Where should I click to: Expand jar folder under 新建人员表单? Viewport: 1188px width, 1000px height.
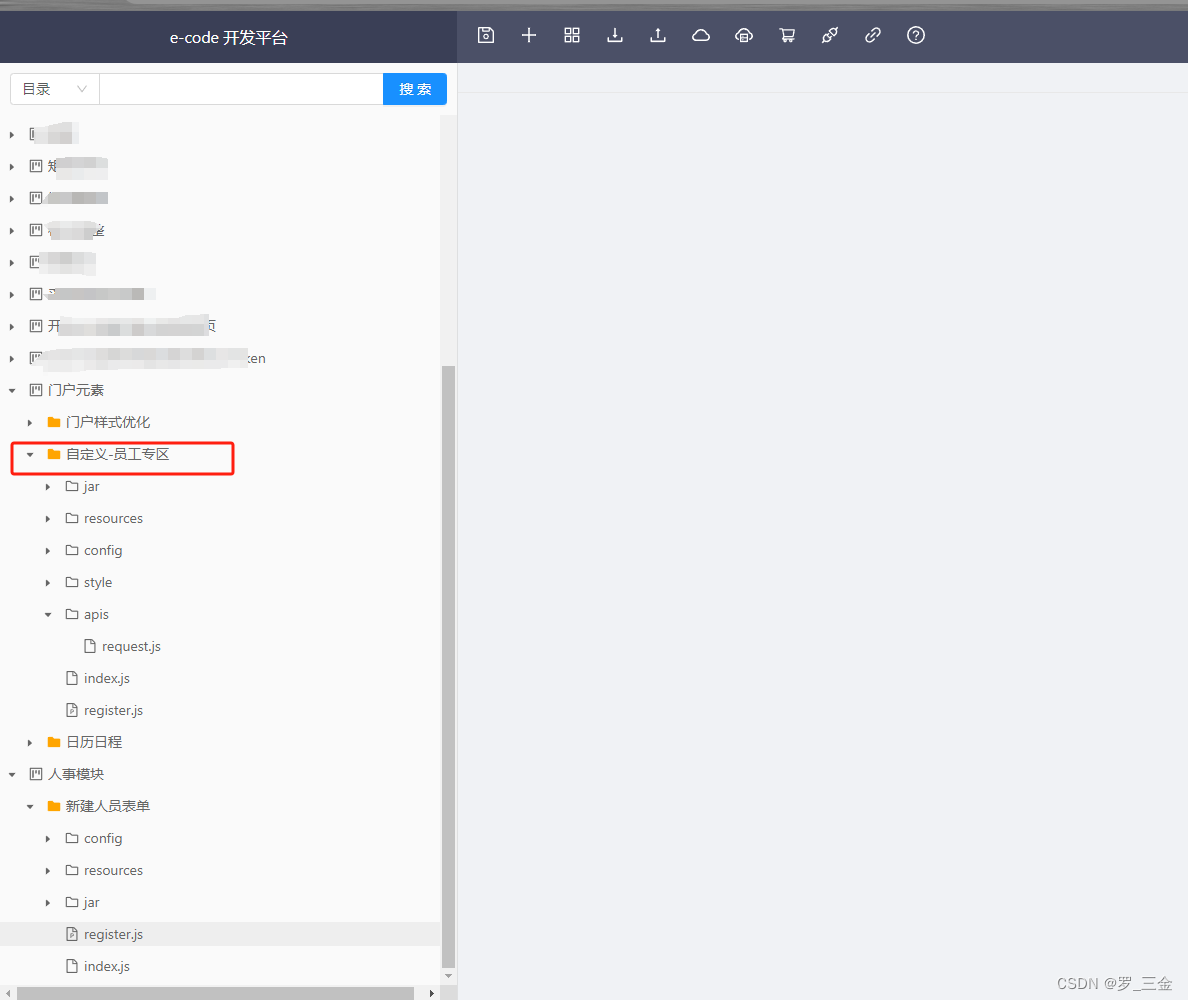pyautogui.click(x=48, y=902)
